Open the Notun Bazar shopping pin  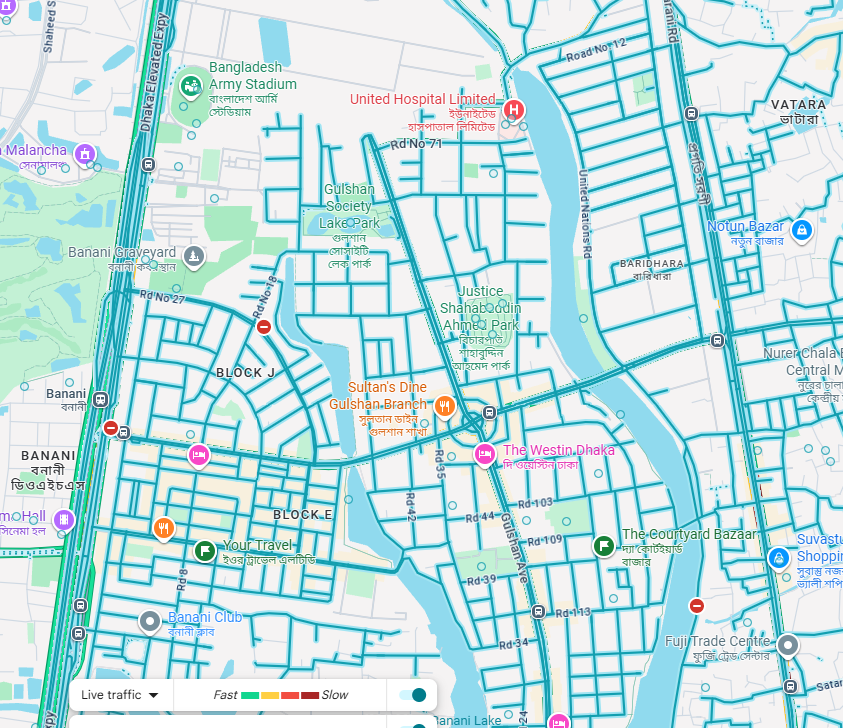coord(802,231)
